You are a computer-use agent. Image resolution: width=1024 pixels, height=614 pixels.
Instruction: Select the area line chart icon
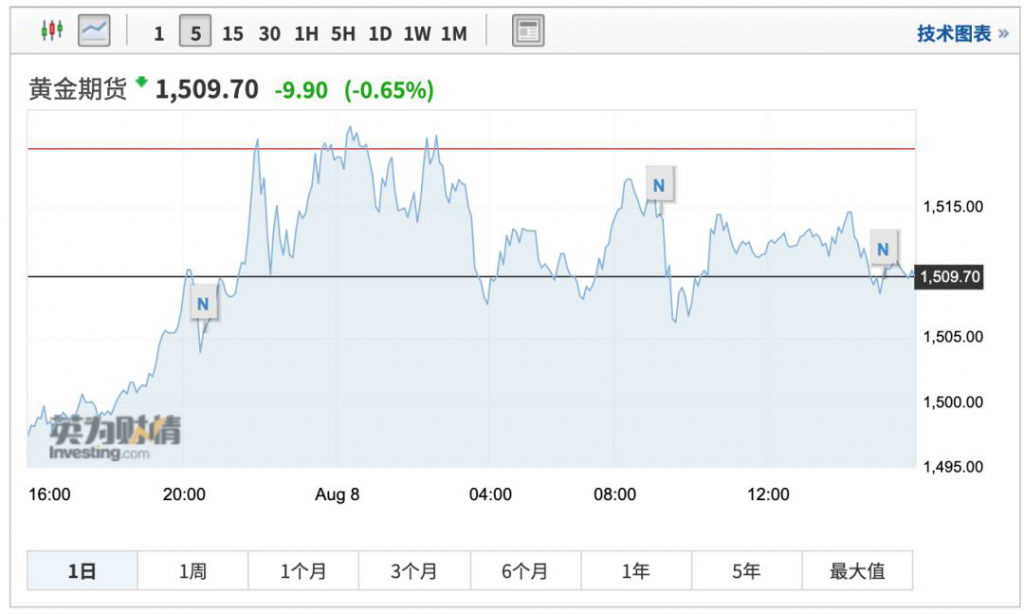(x=94, y=32)
